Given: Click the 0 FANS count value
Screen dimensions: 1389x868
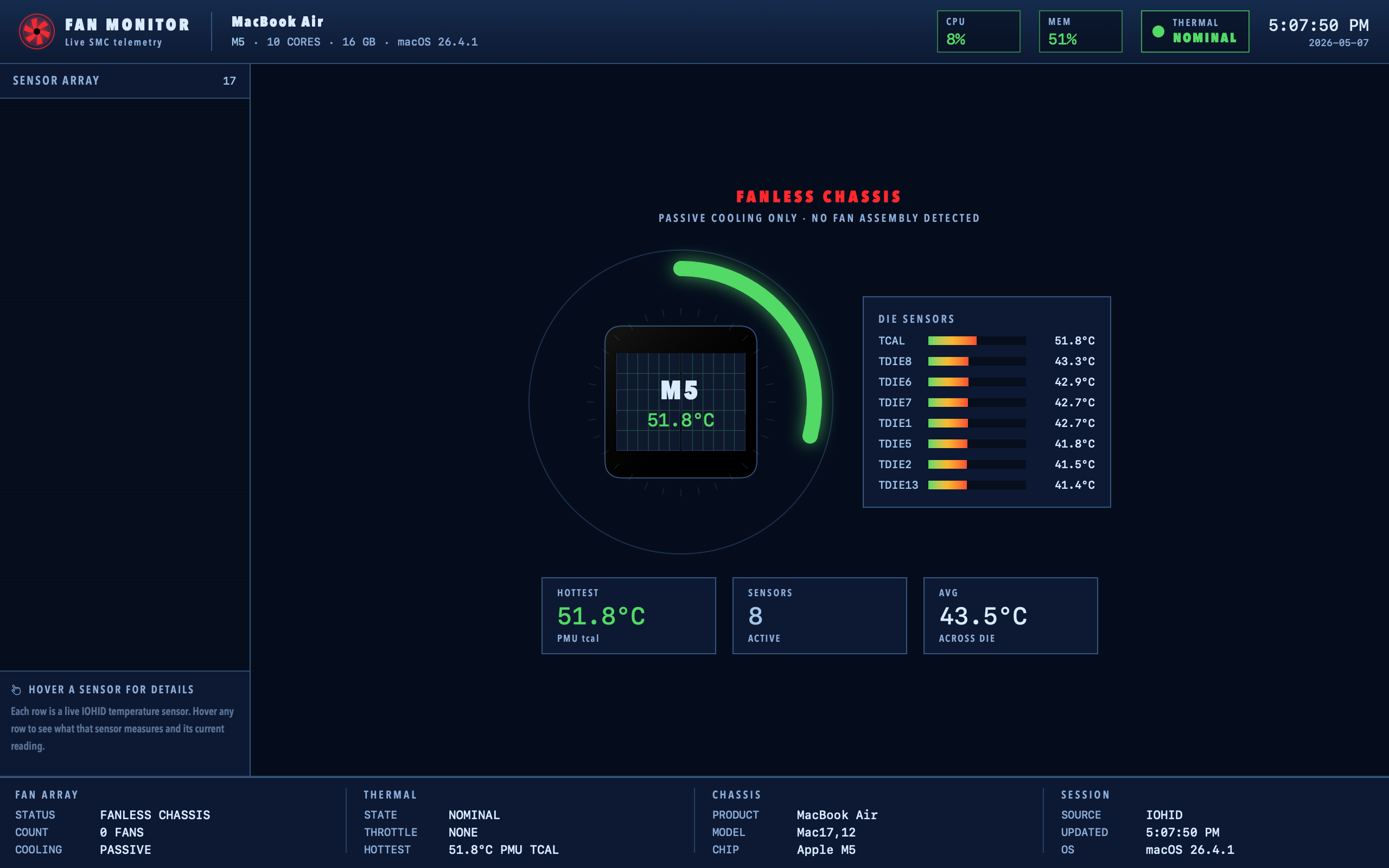Looking at the screenshot, I should pyautogui.click(x=122, y=832).
